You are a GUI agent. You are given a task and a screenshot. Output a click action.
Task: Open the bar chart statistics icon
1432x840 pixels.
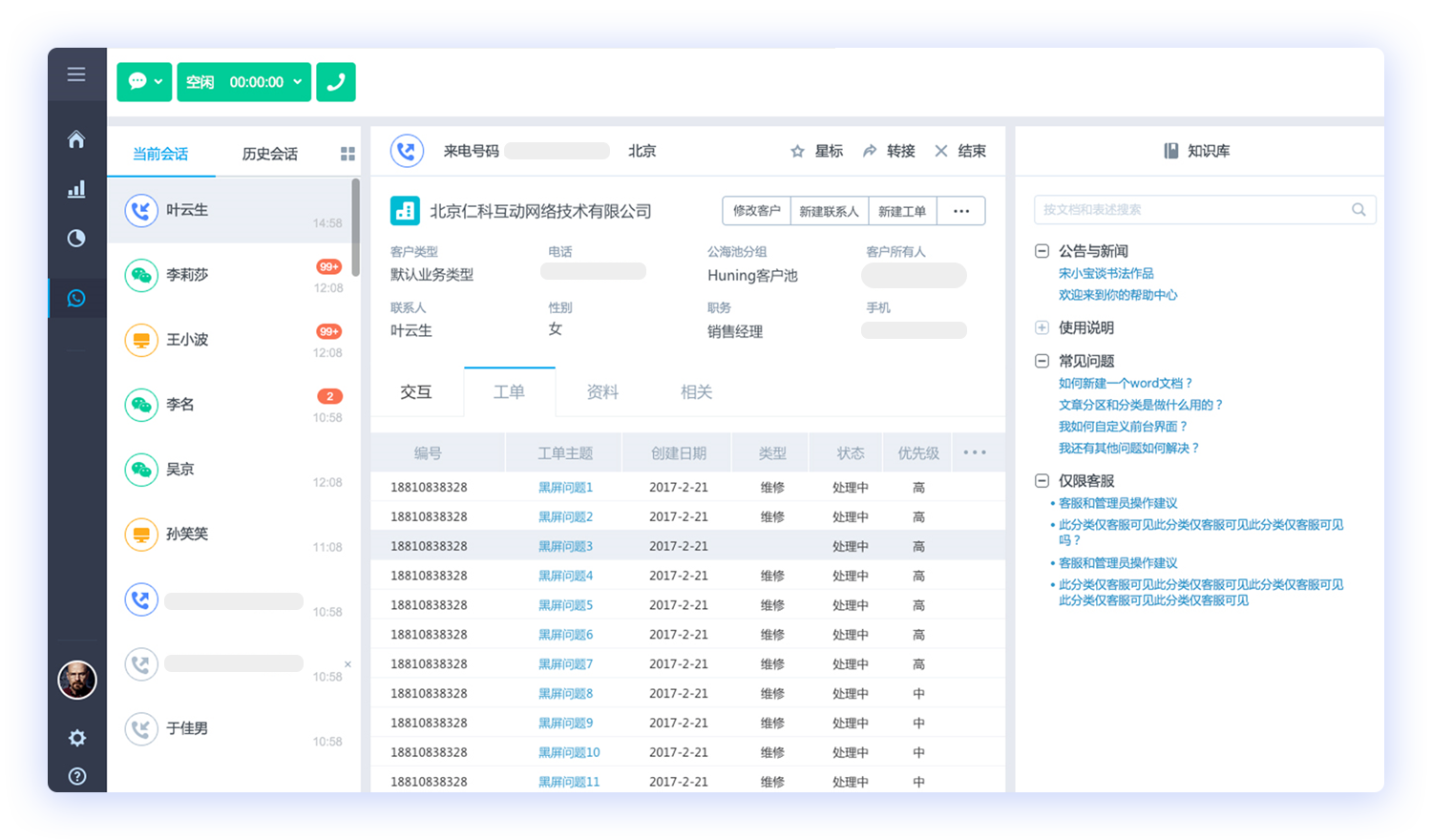coord(76,189)
